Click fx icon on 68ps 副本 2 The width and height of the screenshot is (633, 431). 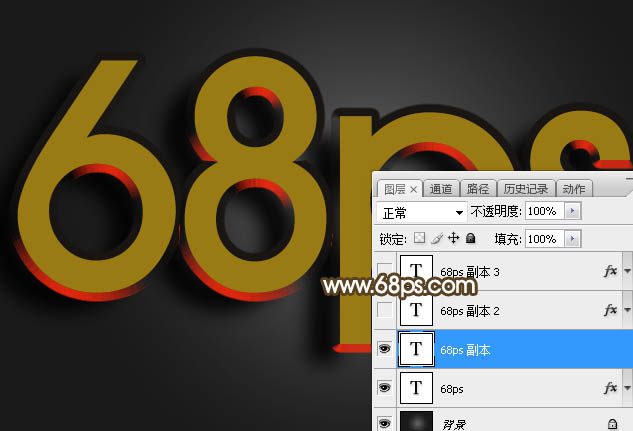611,310
